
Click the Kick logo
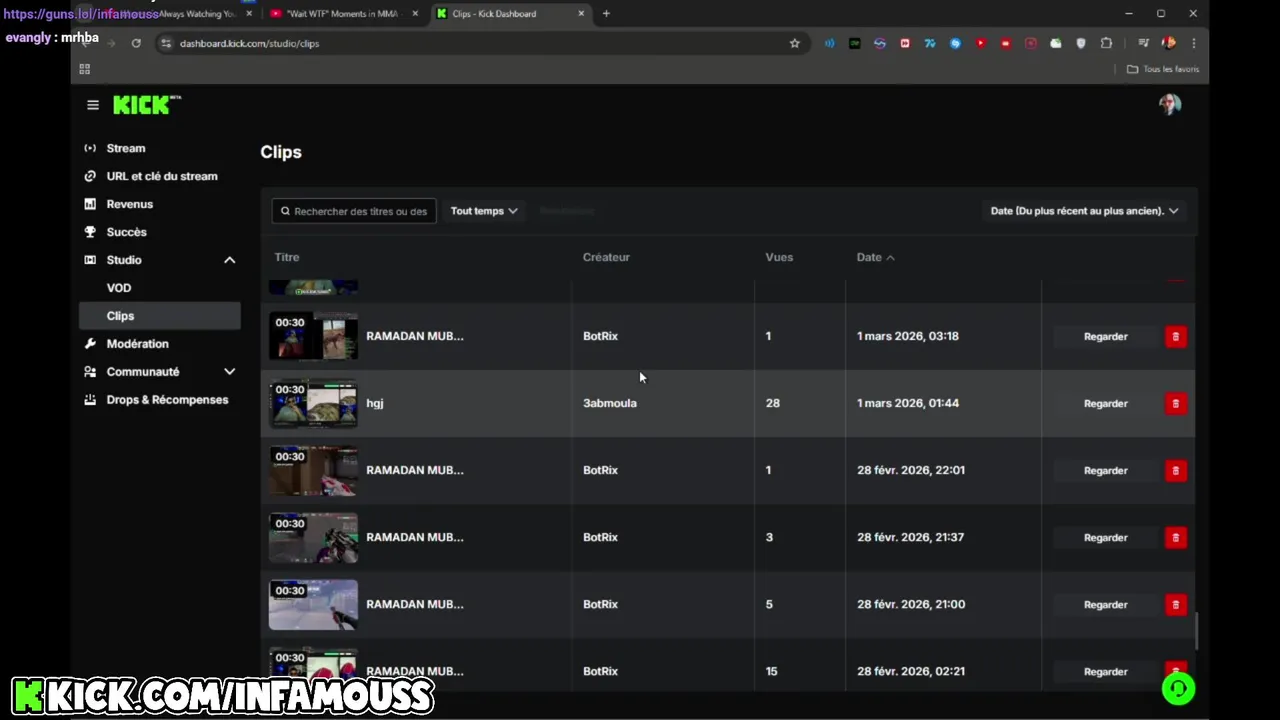click(x=146, y=105)
